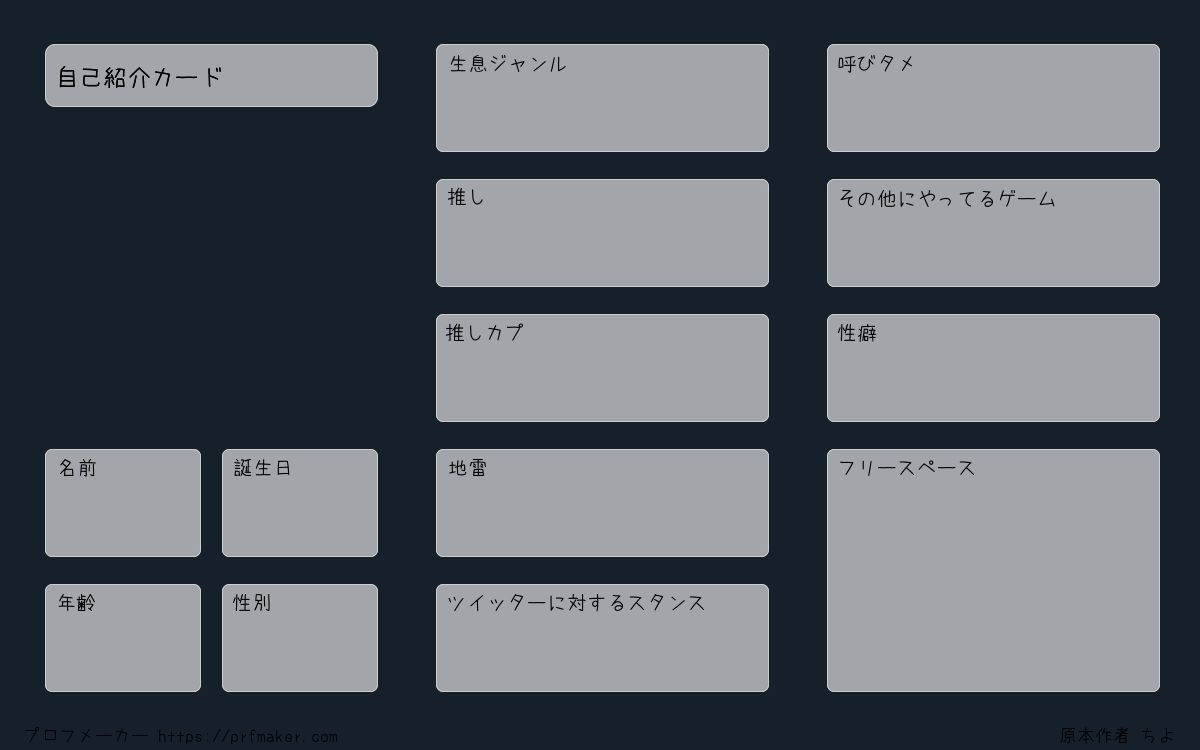Select the フリースペース large box

[x=993, y=570]
